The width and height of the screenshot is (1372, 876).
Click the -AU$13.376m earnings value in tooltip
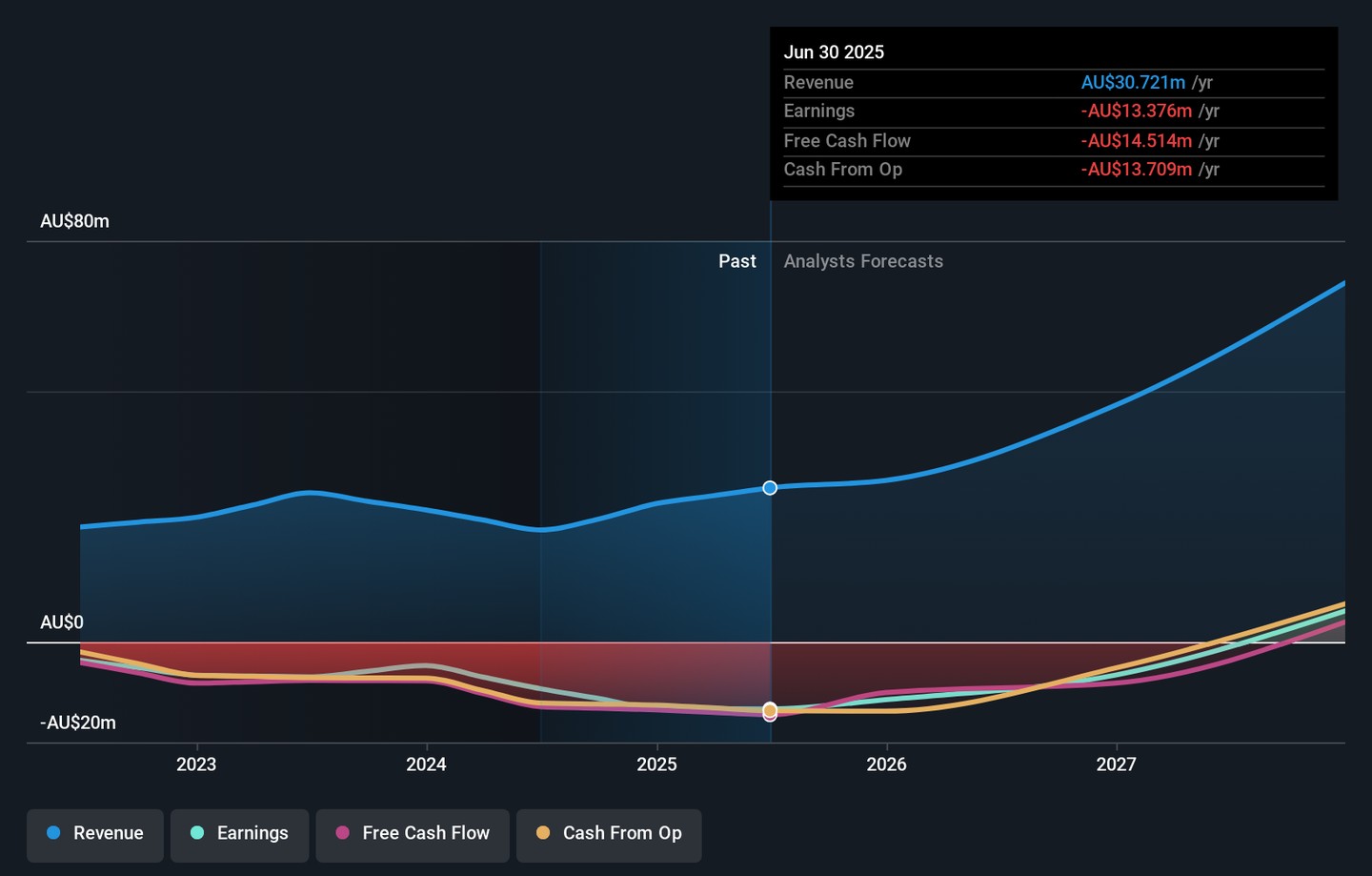tap(1136, 112)
